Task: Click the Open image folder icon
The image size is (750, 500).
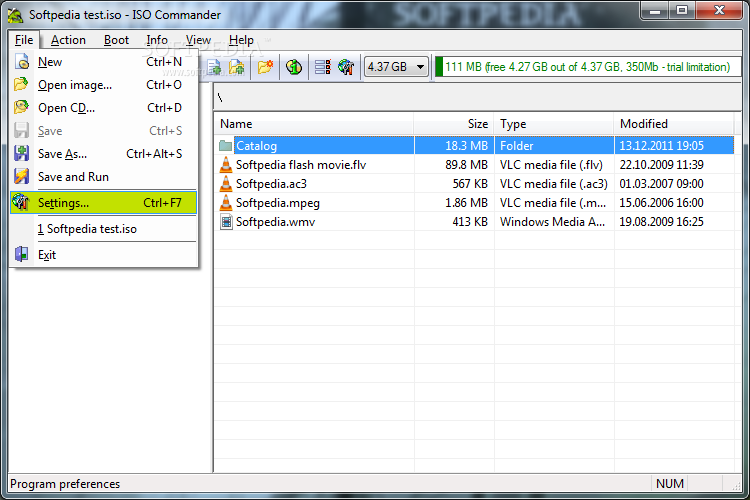Action: pos(22,85)
